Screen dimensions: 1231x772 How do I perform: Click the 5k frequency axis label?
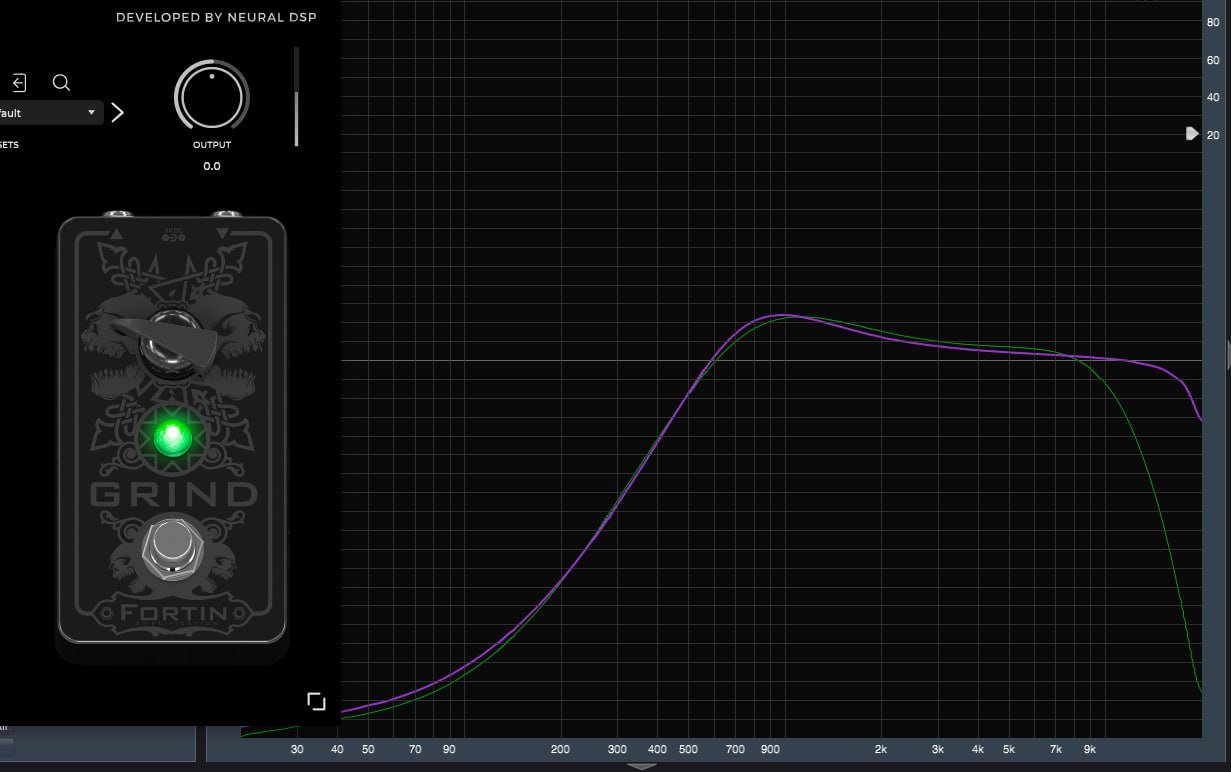(1009, 749)
